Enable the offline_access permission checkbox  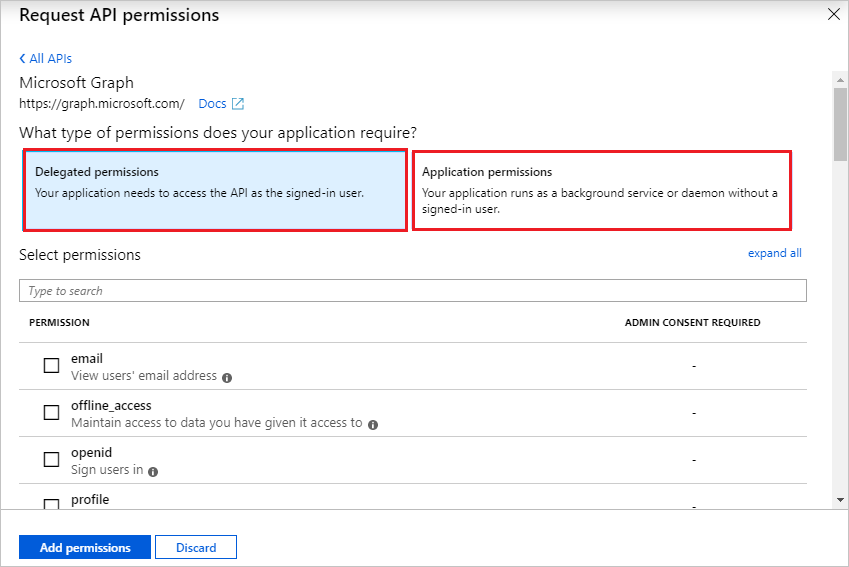coord(51,413)
